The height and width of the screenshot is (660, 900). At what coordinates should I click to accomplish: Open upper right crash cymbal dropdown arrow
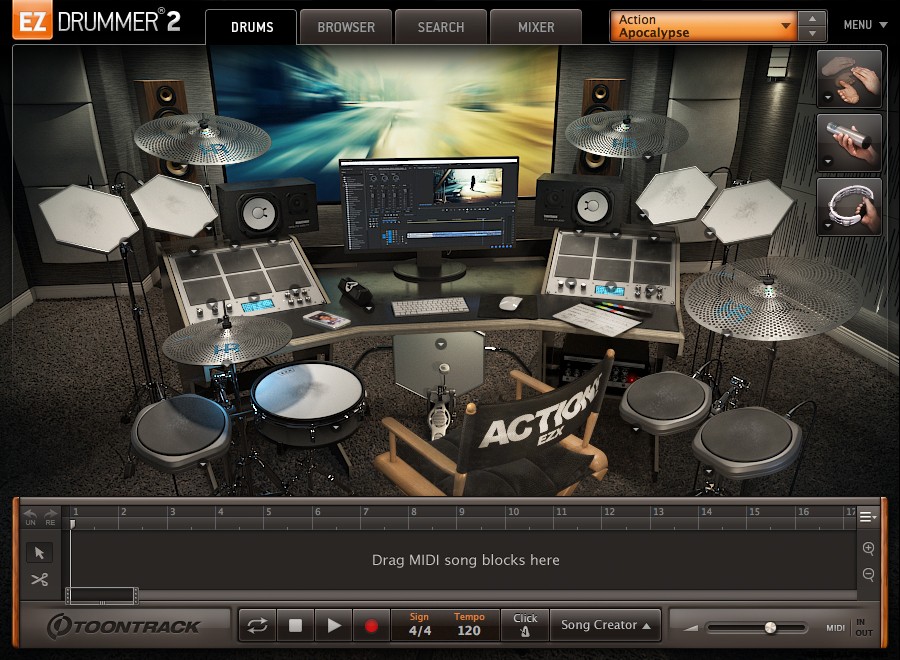point(647,157)
